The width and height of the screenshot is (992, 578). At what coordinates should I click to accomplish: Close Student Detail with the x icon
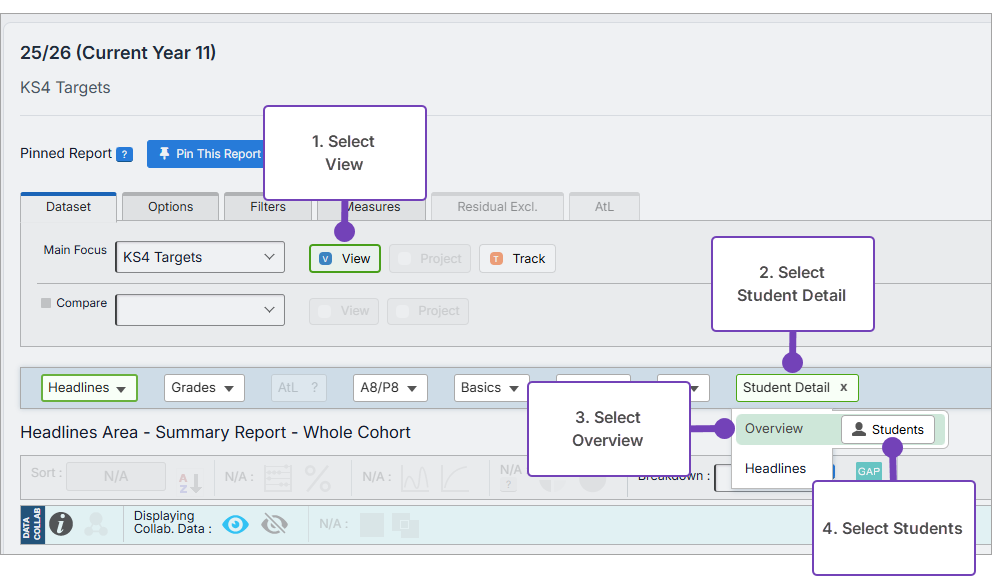click(843, 388)
